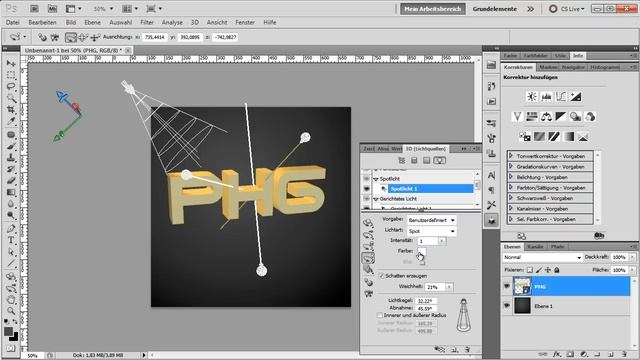Image resolution: width=640 pixels, height=360 pixels.
Task: Add an Invert adjustment layer
Action: tap(524, 137)
